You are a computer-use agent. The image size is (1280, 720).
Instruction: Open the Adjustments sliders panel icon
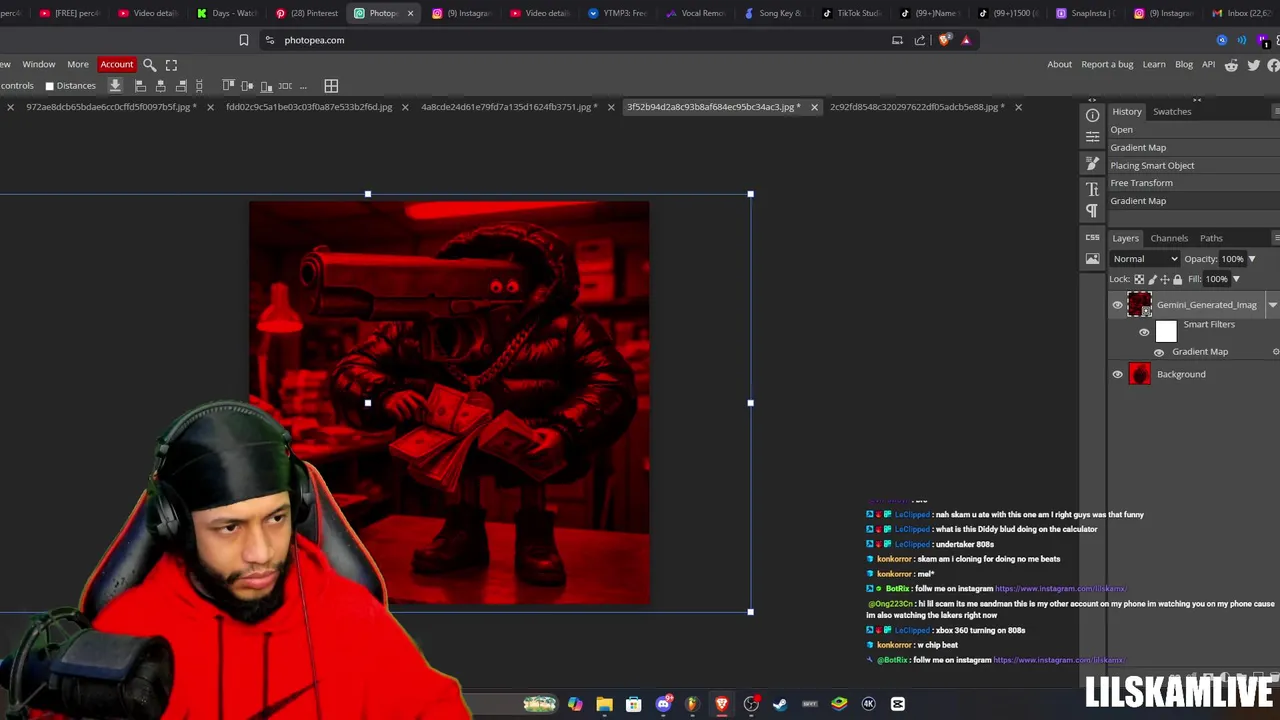tap(1092, 137)
